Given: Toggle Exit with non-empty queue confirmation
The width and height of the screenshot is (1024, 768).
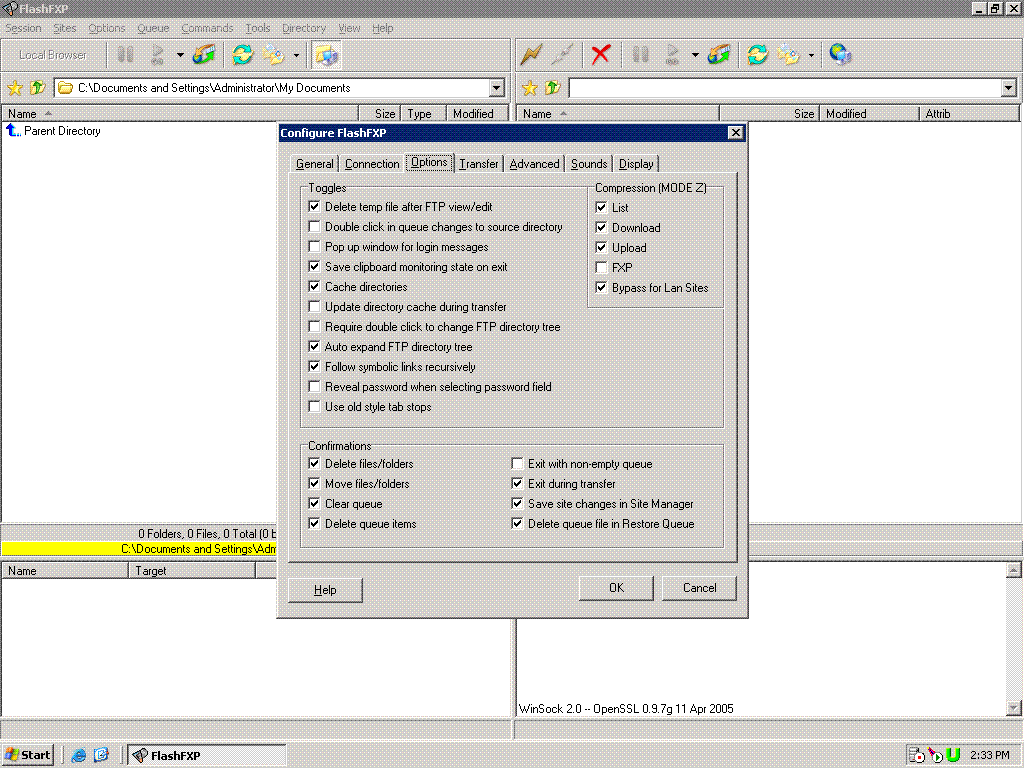Looking at the screenshot, I should point(517,464).
